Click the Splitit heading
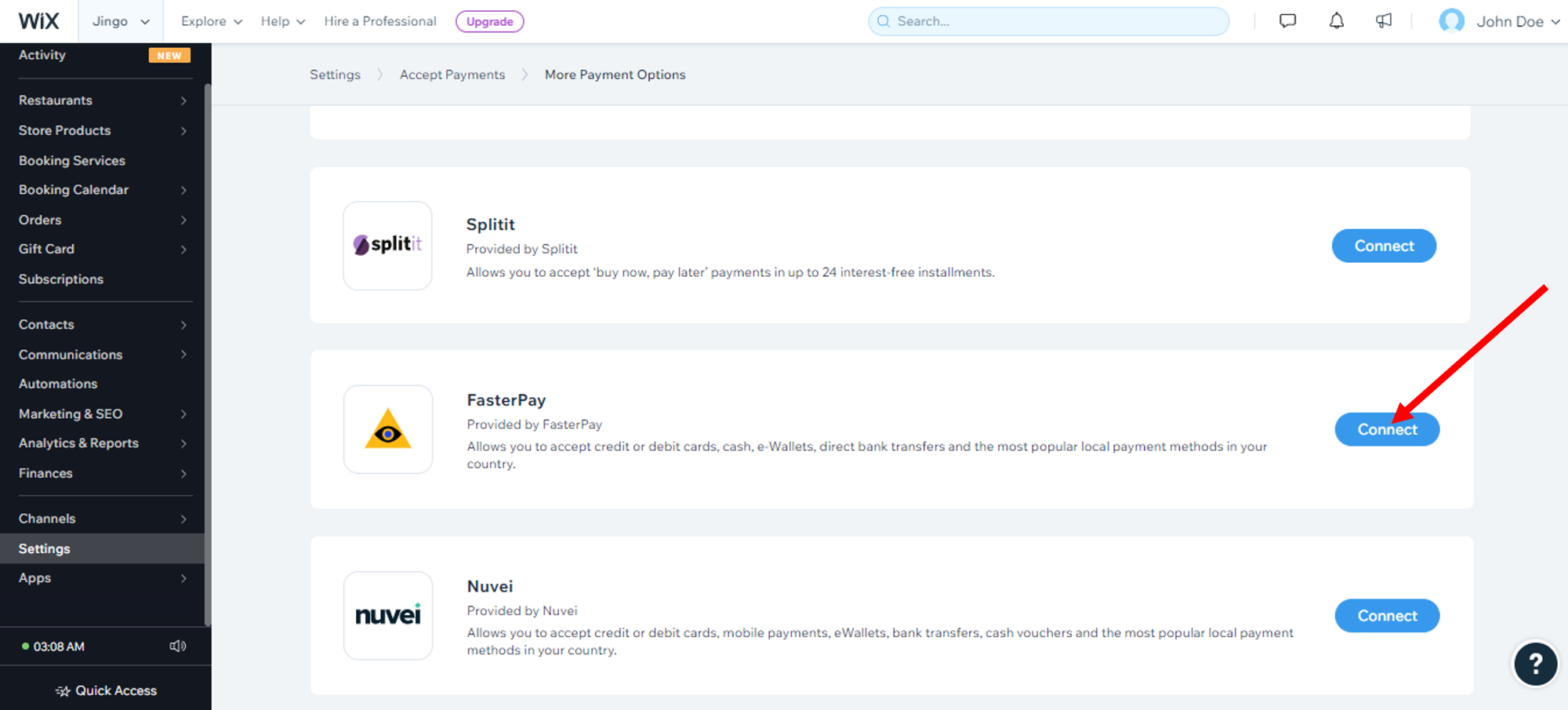 pos(491,224)
